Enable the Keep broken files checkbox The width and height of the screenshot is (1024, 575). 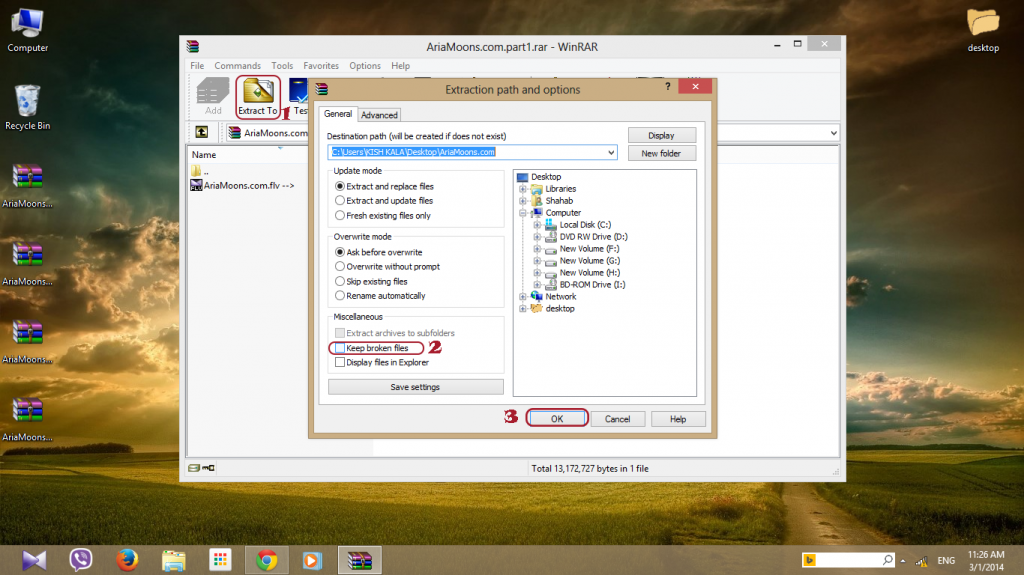point(340,348)
